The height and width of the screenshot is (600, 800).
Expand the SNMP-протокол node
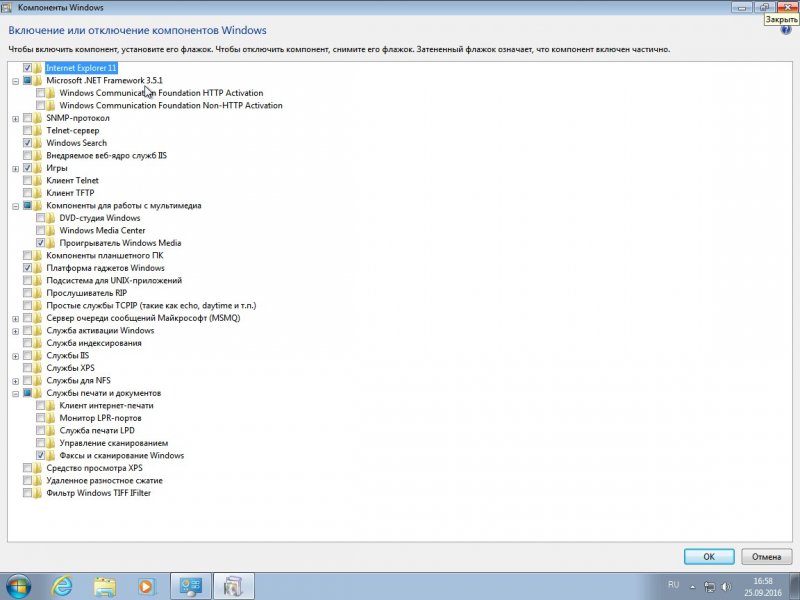pyautogui.click(x=15, y=119)
